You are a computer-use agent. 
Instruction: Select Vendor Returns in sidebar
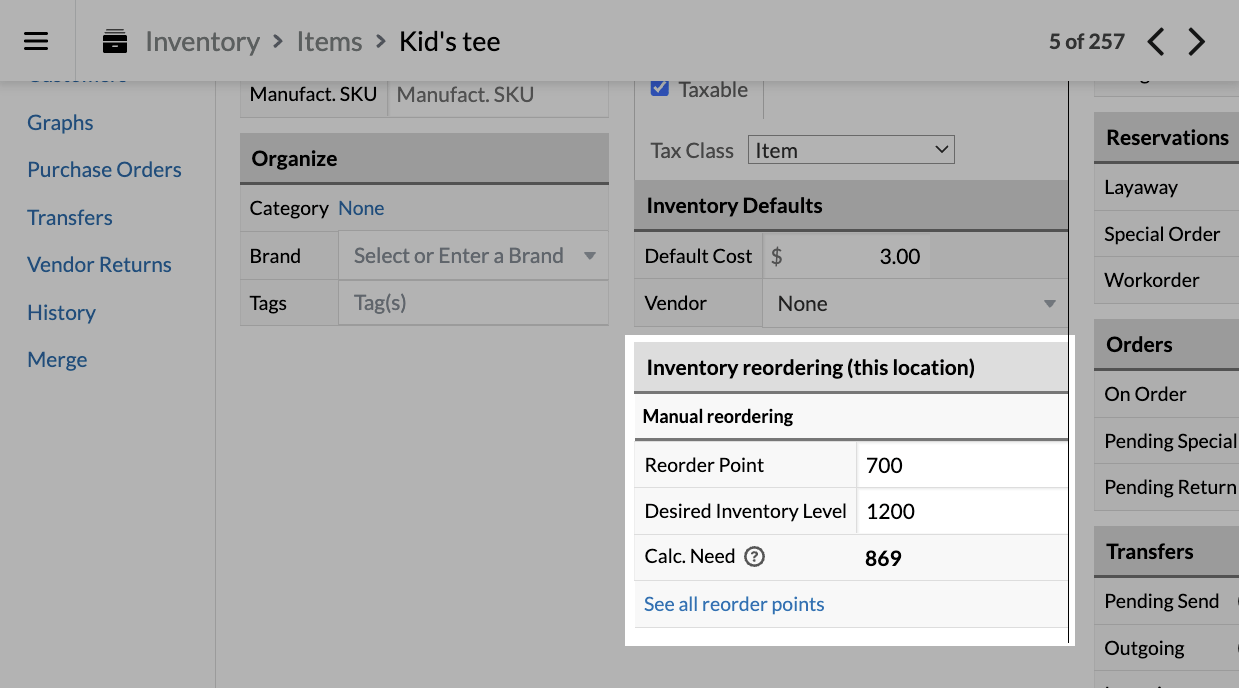99,265
